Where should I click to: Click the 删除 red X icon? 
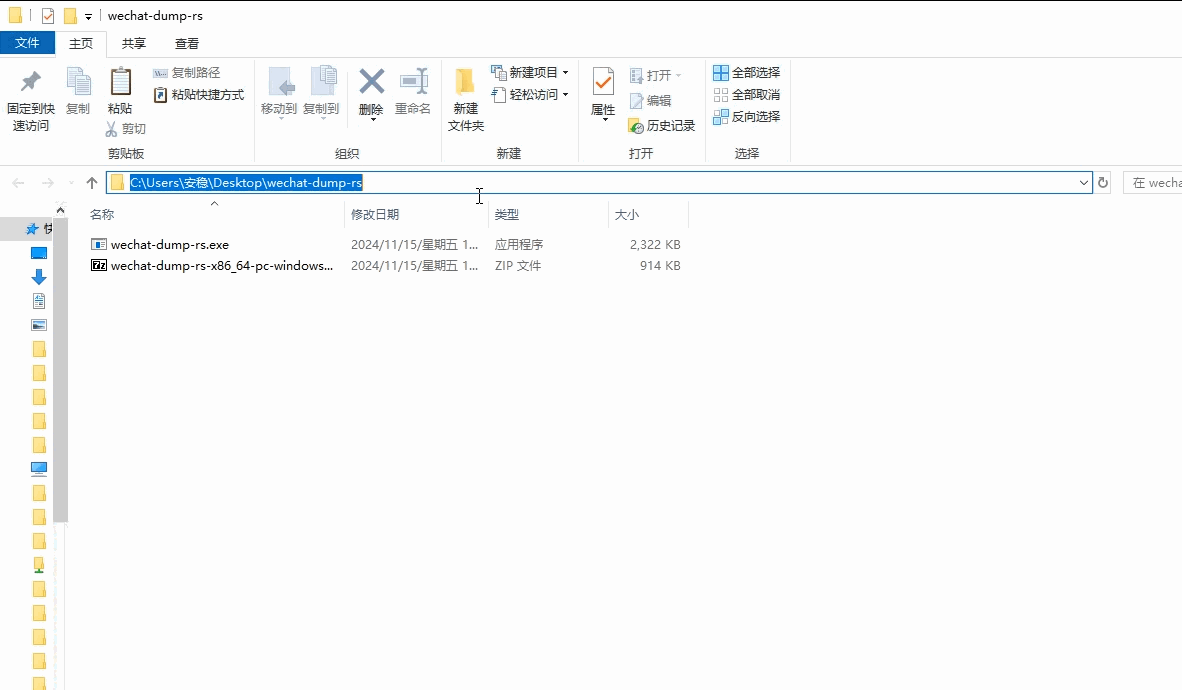point(371,82)
